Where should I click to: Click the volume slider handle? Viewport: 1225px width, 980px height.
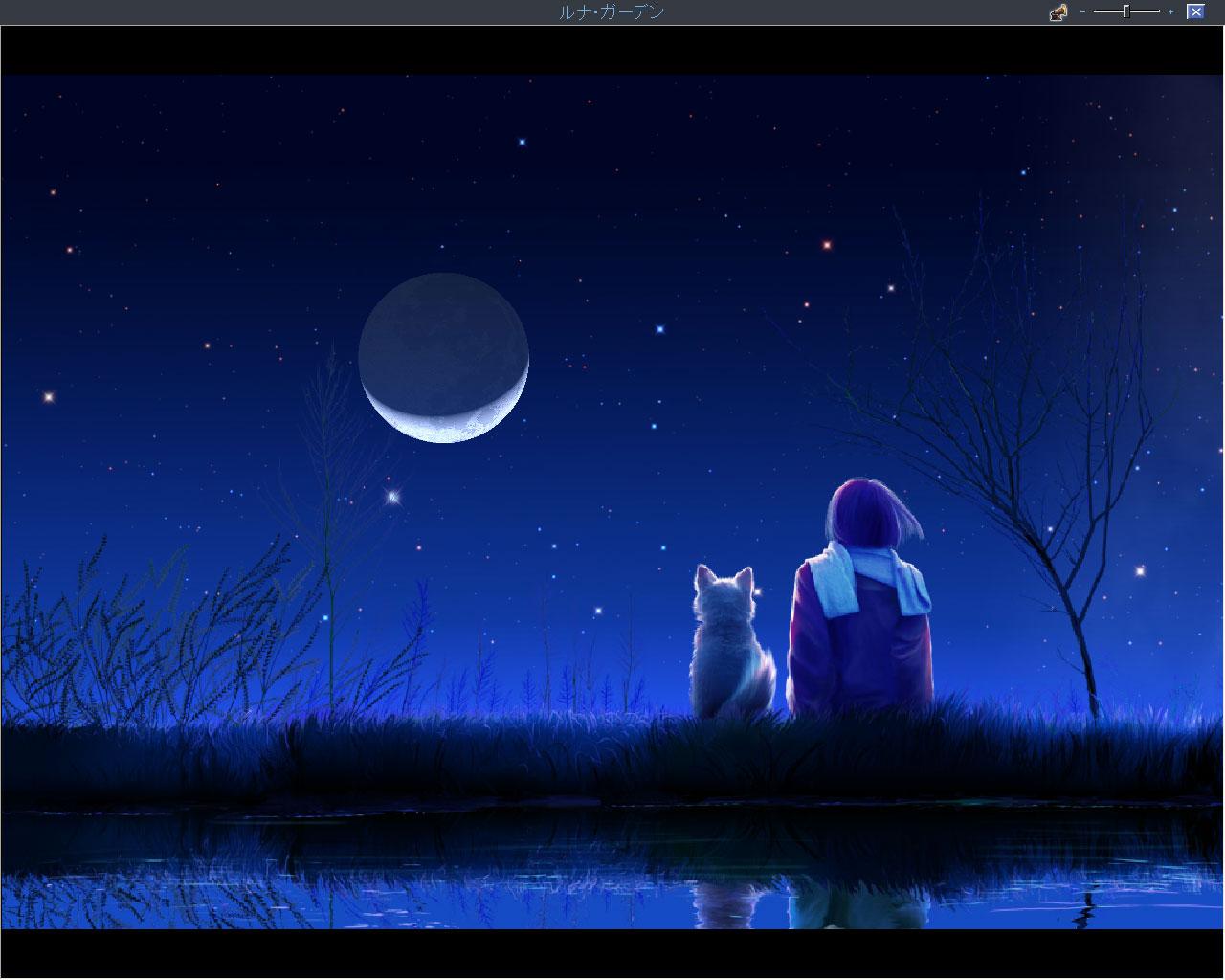[x=1126, y=11]
